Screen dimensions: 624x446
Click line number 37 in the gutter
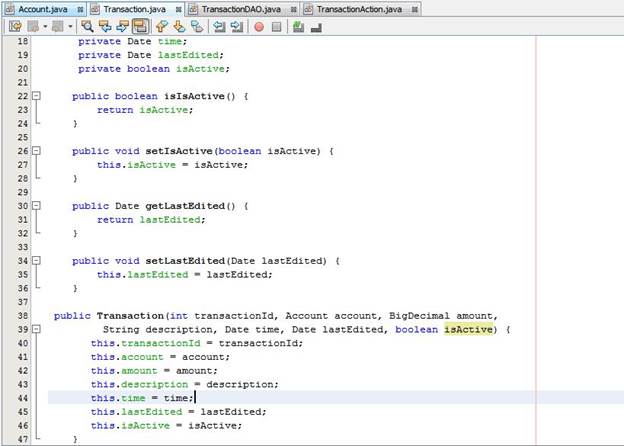23,302
